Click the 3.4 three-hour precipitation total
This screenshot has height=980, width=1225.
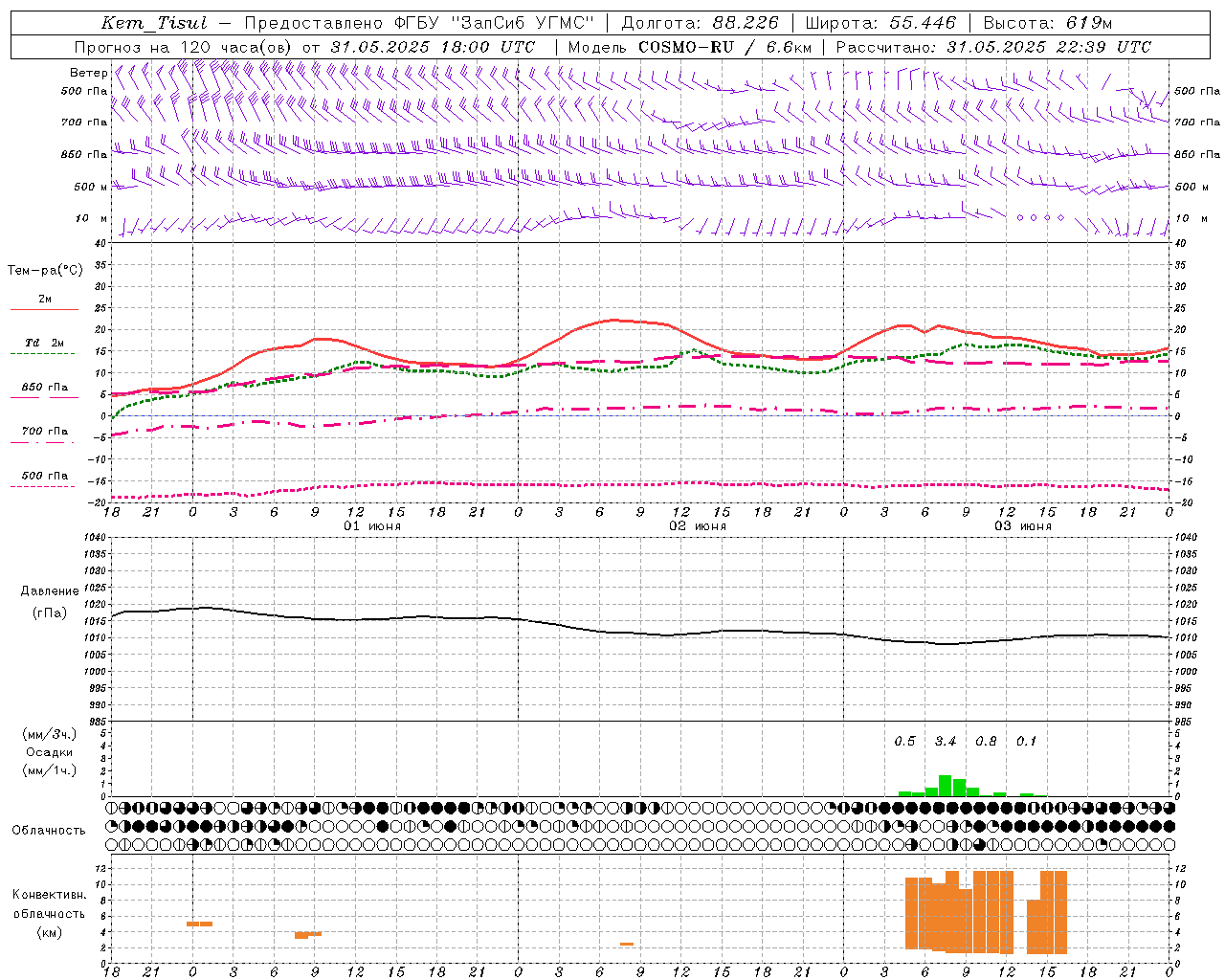(x=946, y=742)
